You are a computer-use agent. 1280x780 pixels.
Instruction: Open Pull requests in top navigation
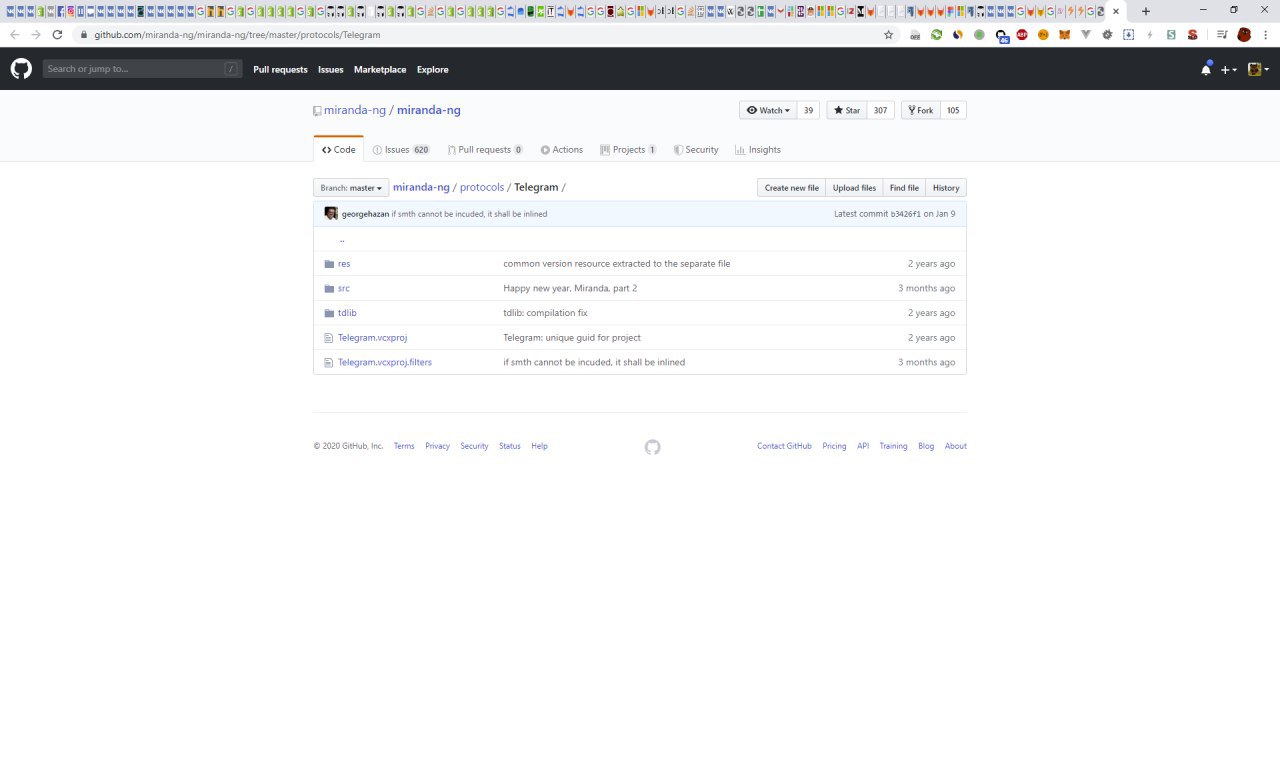point(280,70)
